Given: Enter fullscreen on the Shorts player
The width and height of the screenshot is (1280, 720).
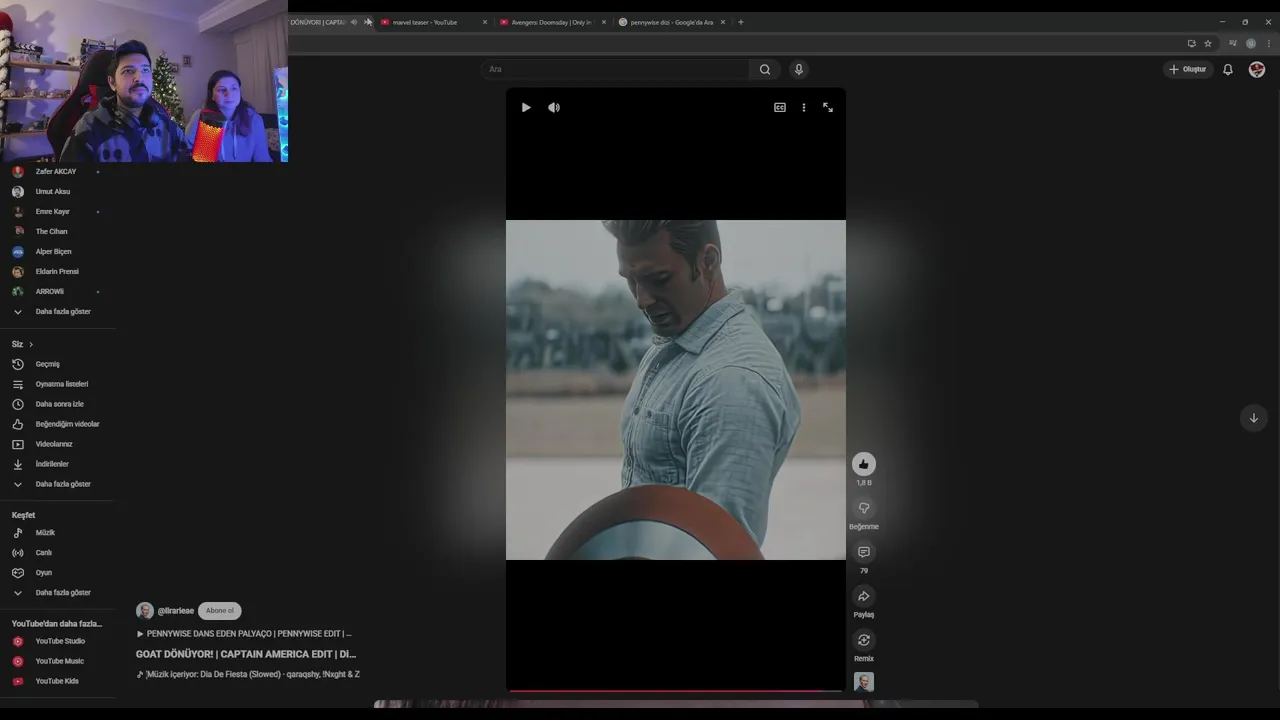Looking at the screenshot, I should 828,107.
